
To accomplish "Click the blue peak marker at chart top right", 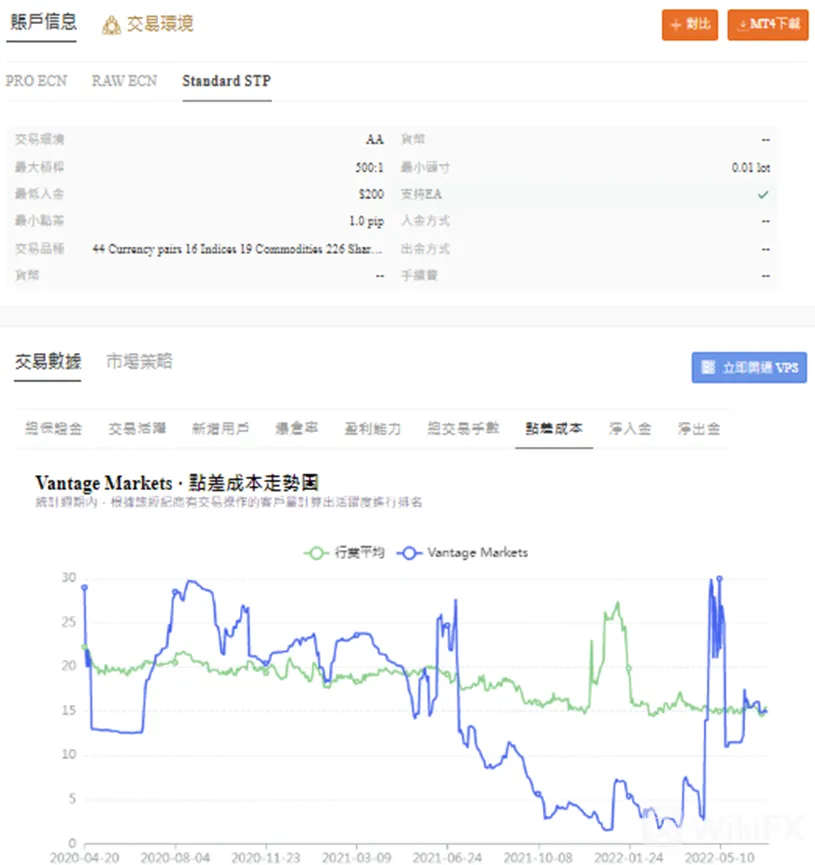I will pyautogui.click(x=720, y=579).
